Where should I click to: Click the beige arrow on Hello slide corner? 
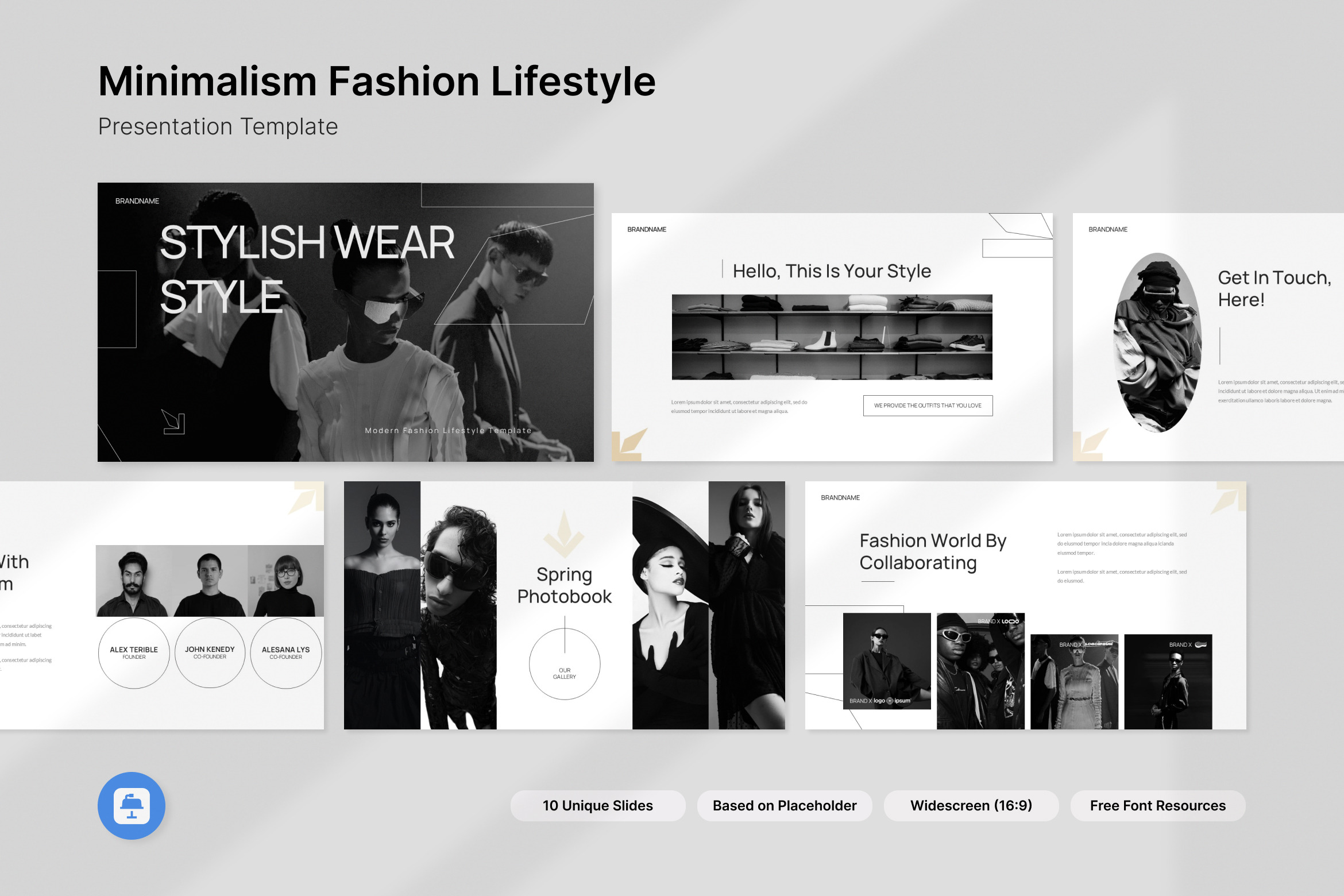tap(629, 444)
